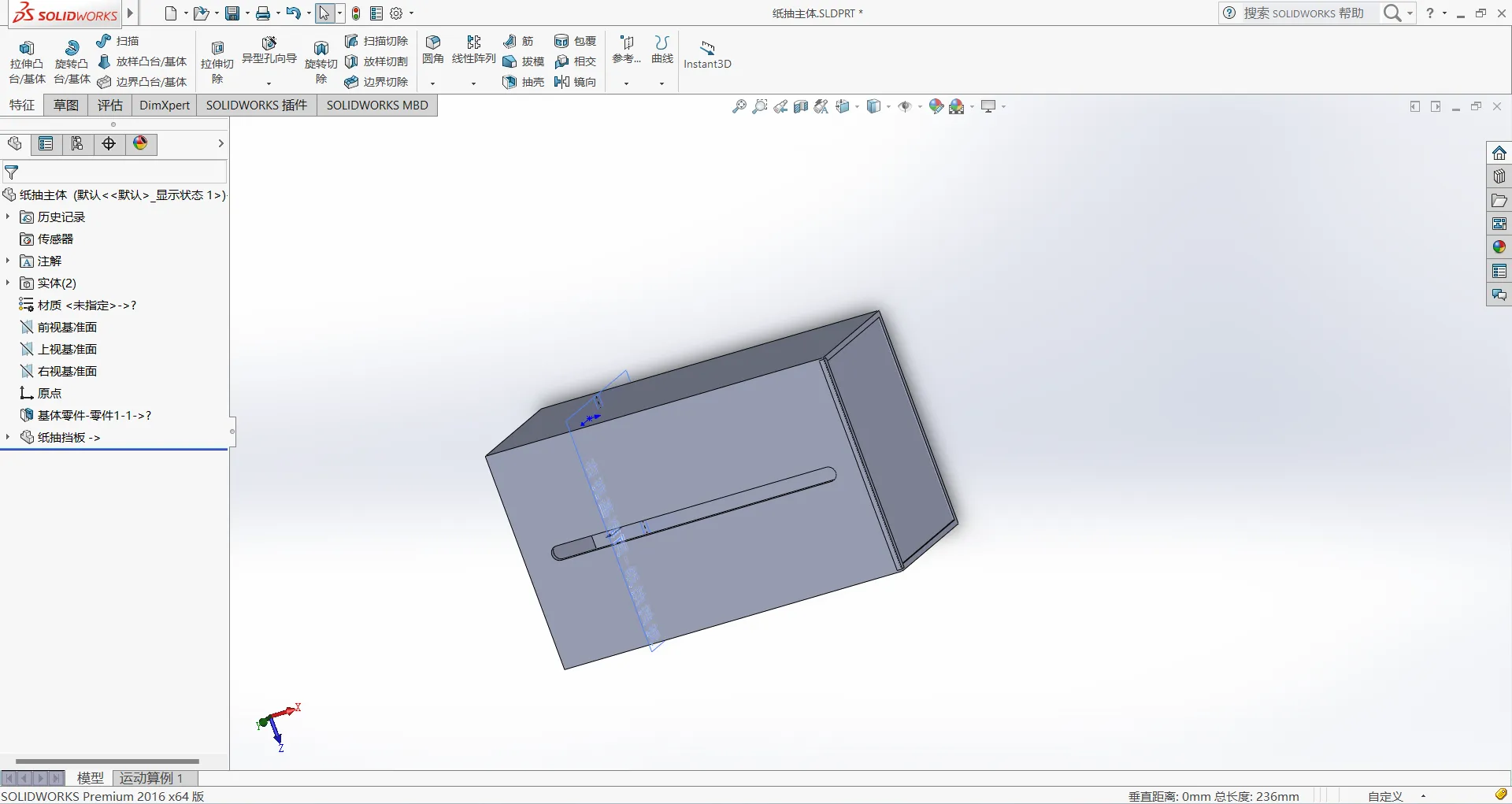Click the 抽壳 shell tool
Image resolution: width=1512 pixels, height=804 pixels.
[524, 82]
